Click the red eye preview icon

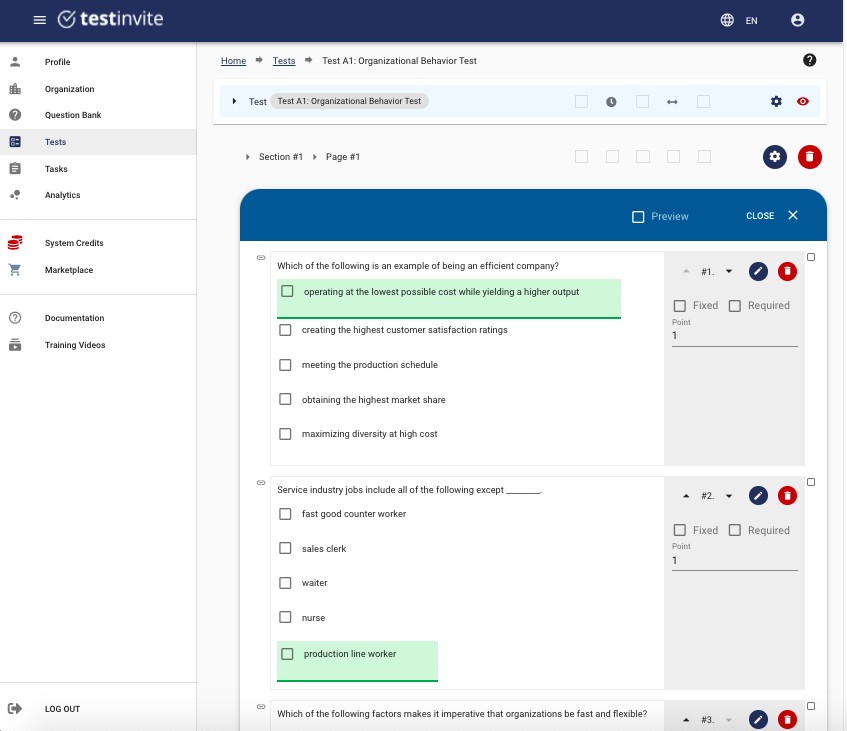[803, 101]
